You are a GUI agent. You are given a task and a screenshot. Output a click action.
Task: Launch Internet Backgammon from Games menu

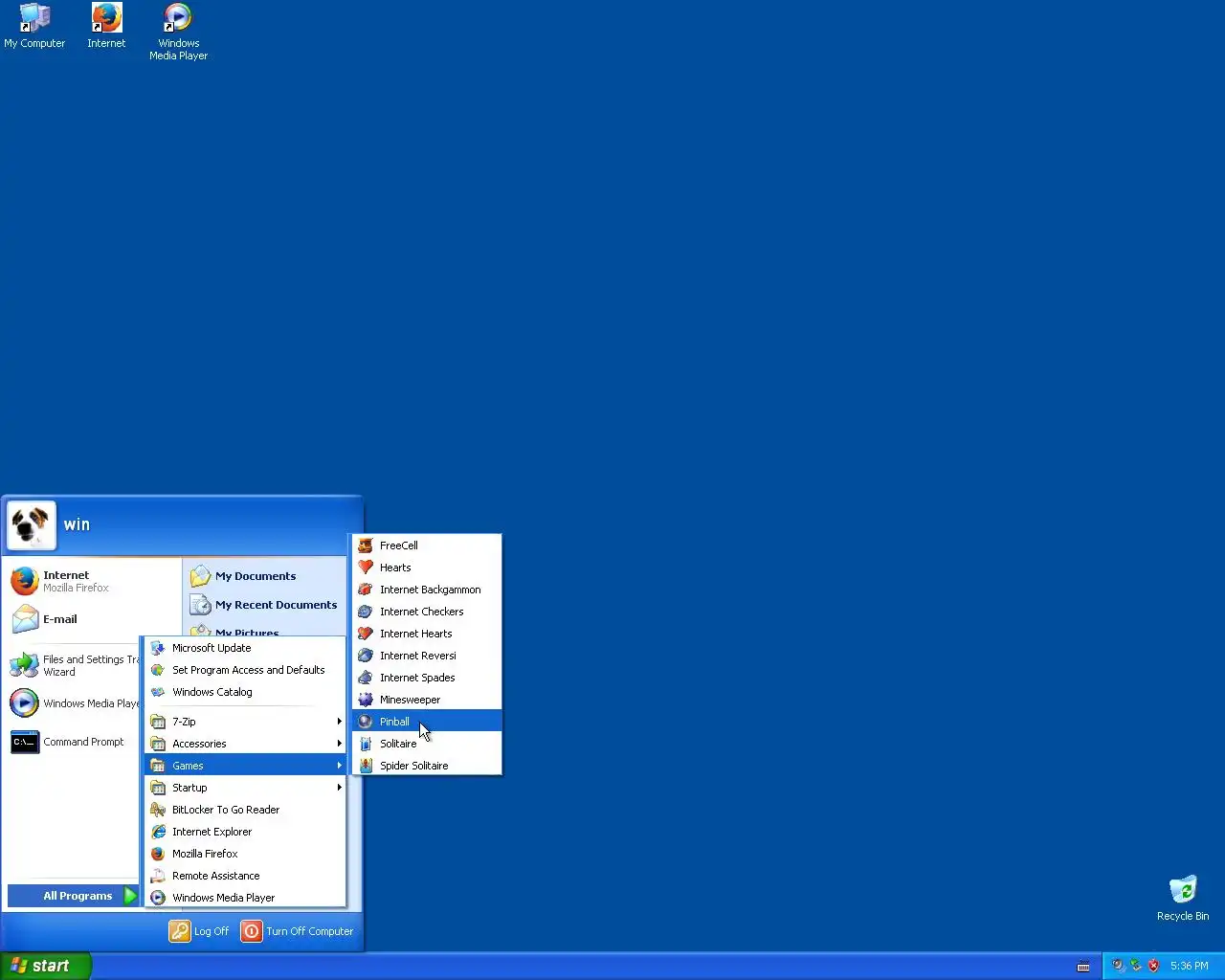[427, 590]
